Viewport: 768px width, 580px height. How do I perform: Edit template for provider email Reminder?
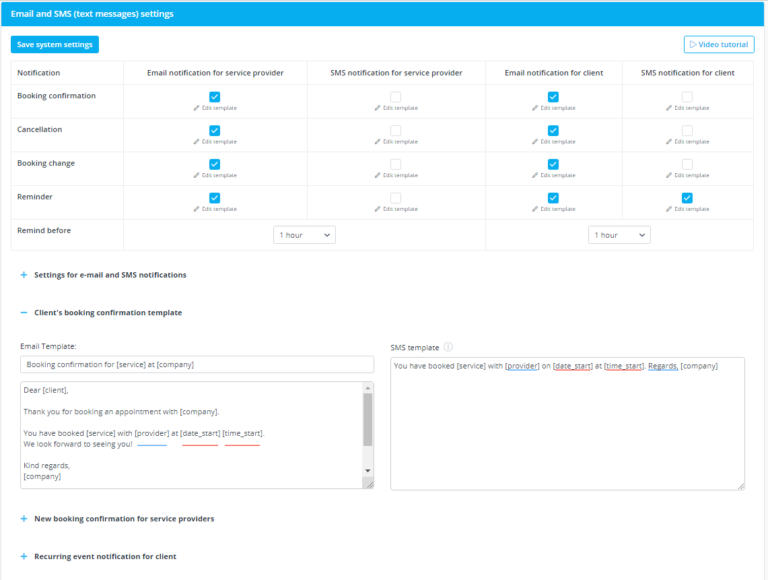click(215, 209)
